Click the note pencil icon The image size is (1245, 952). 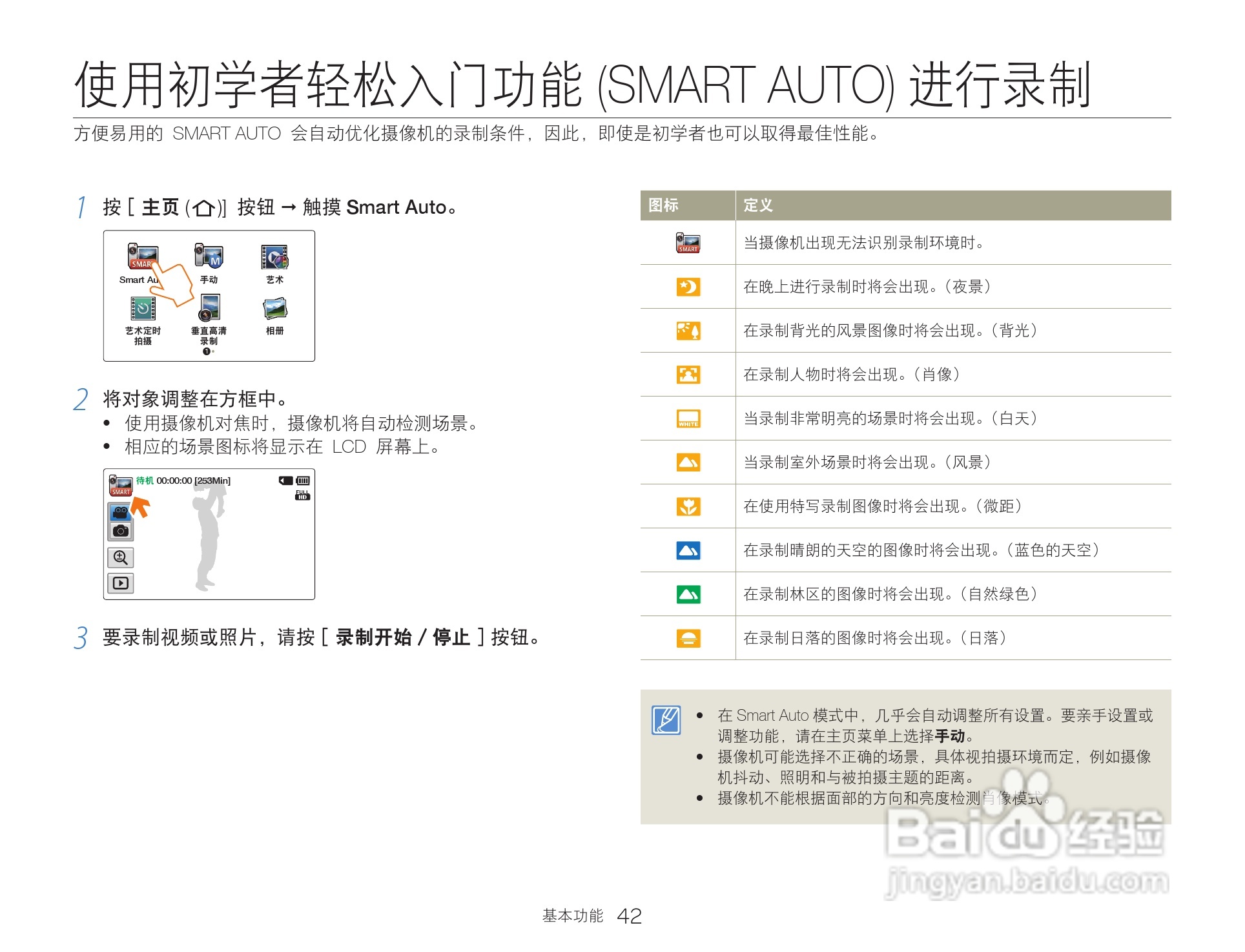pyautogui.click(x=666, y=720)
